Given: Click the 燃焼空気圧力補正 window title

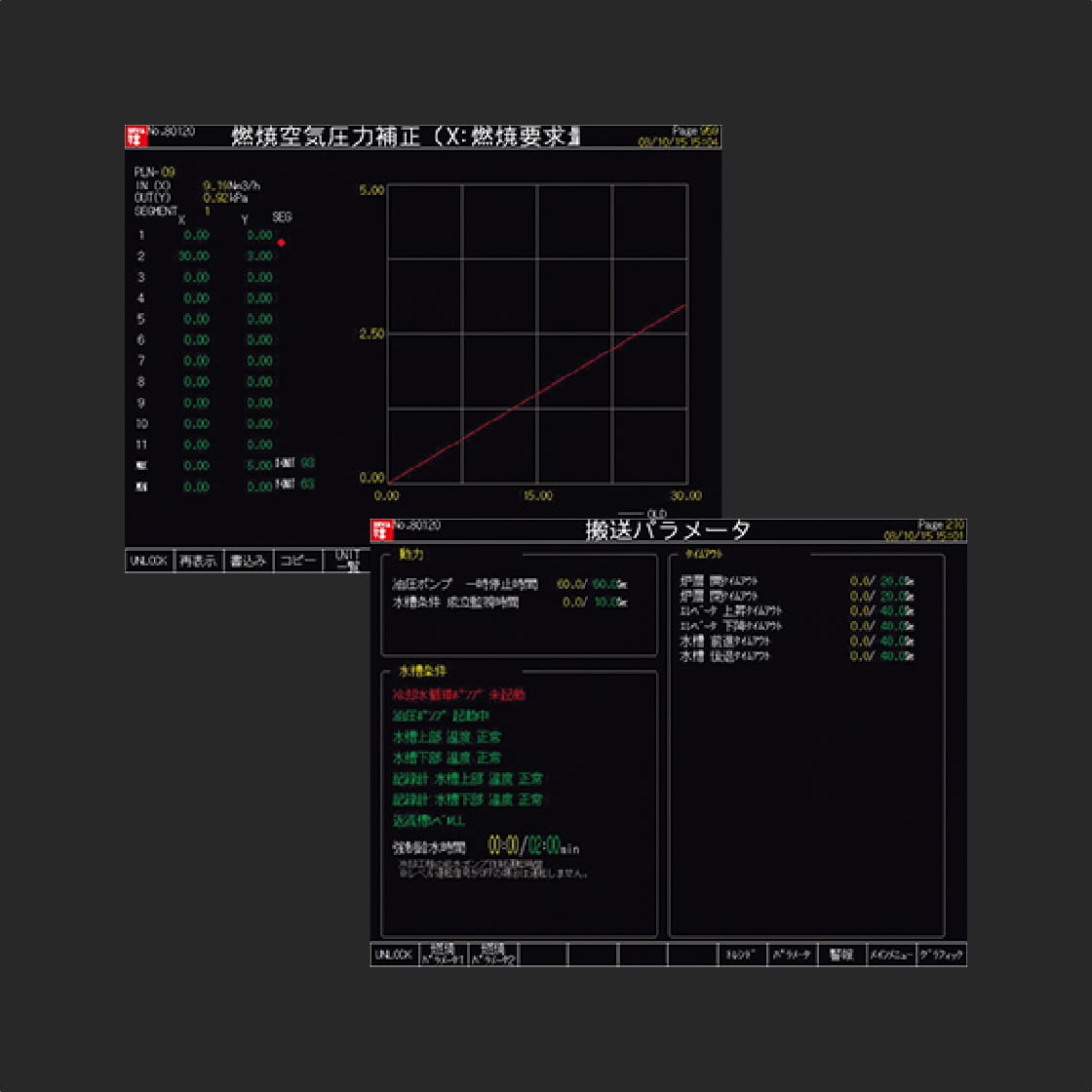Looking at the screenshot, I should coord(406,136).
